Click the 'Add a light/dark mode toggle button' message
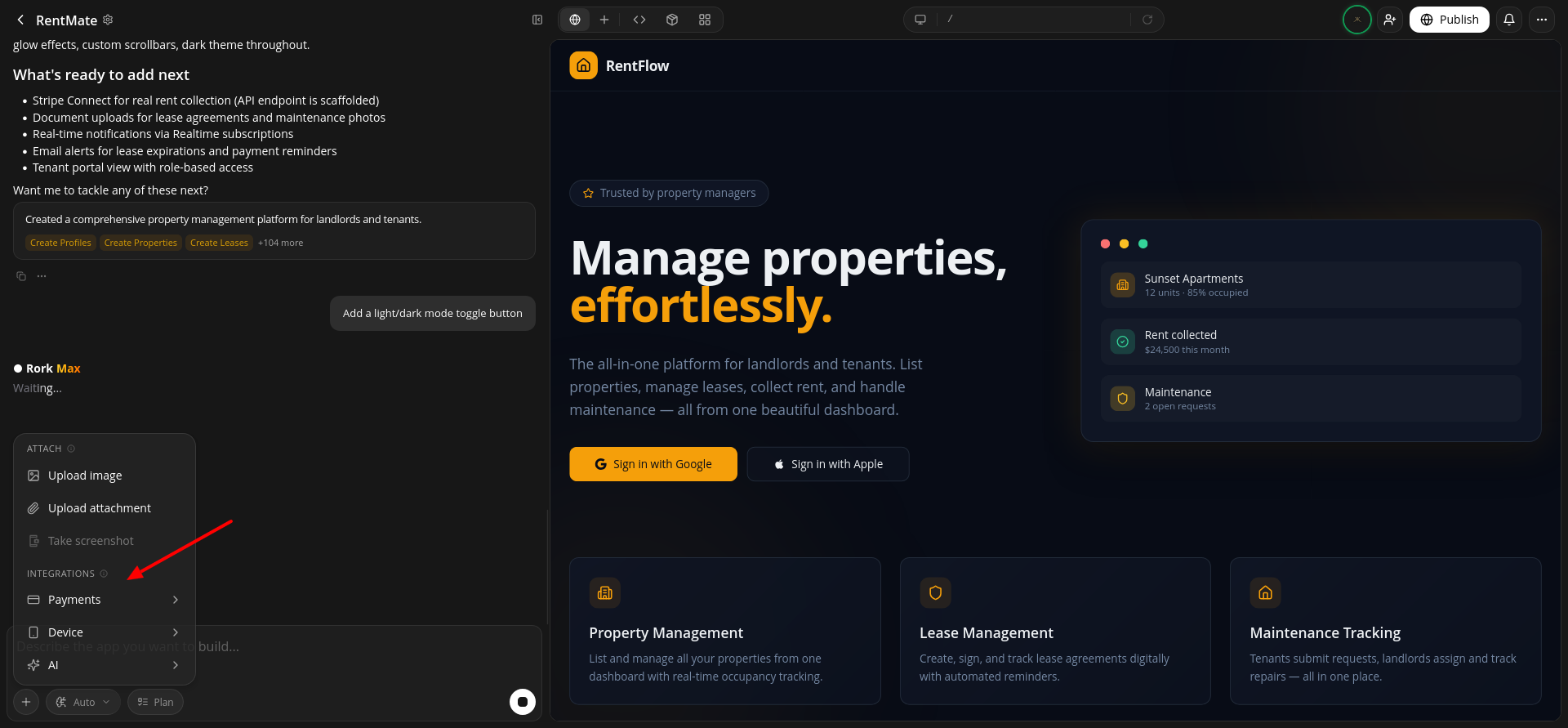This screenshot has height=728, width=1568. 433,313
